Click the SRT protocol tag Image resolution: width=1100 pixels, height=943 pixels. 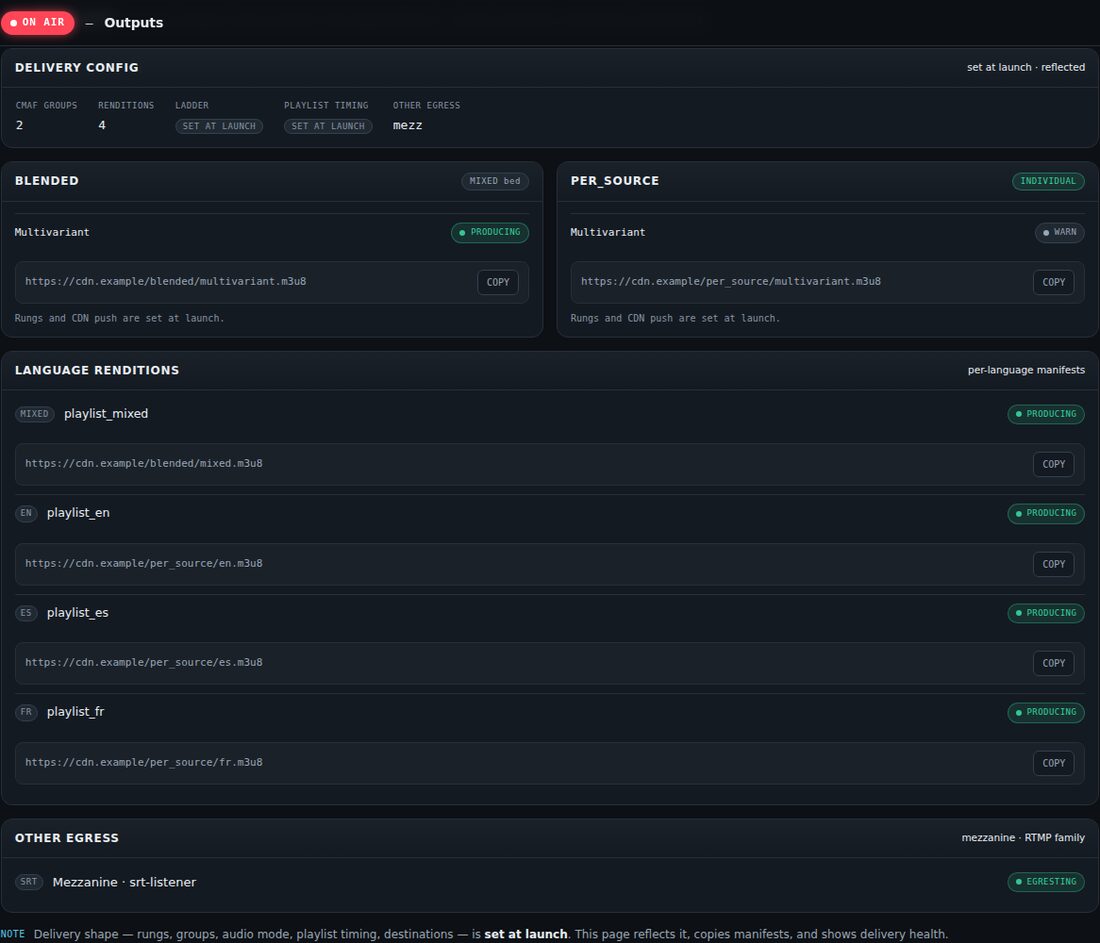click(29, 882)
